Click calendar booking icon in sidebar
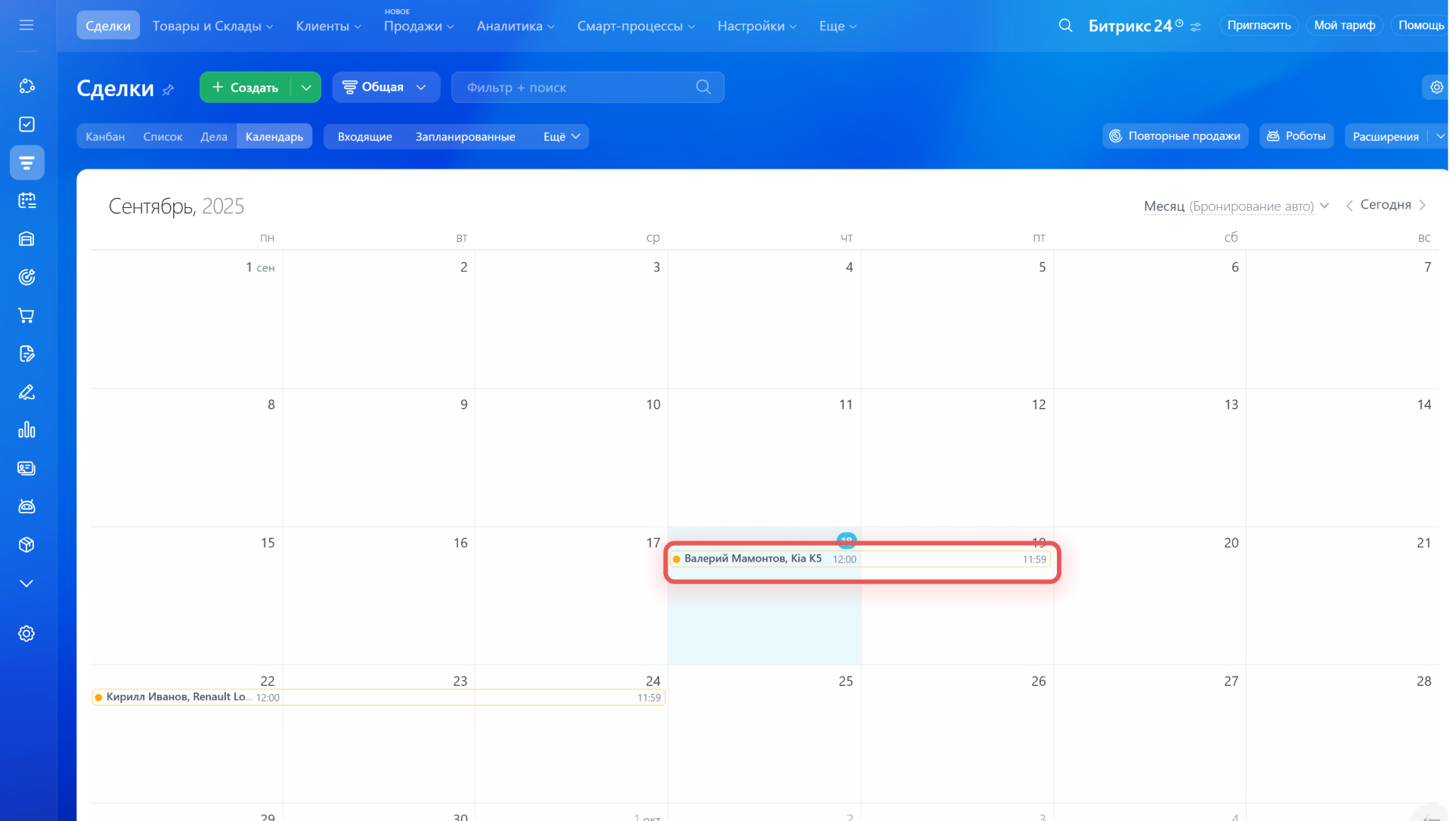The width and height of the screenshot is (1456, 821). (x=26, y=200)
